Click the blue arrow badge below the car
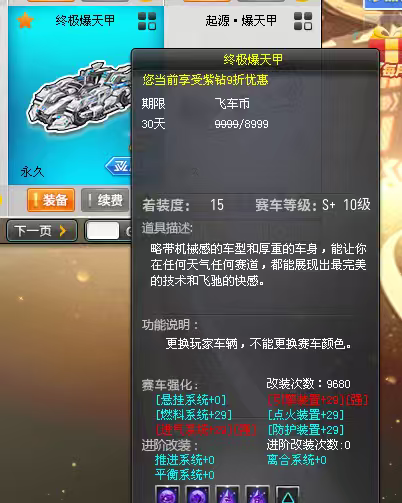Screen dimensions: 402x503 (118, 166)
